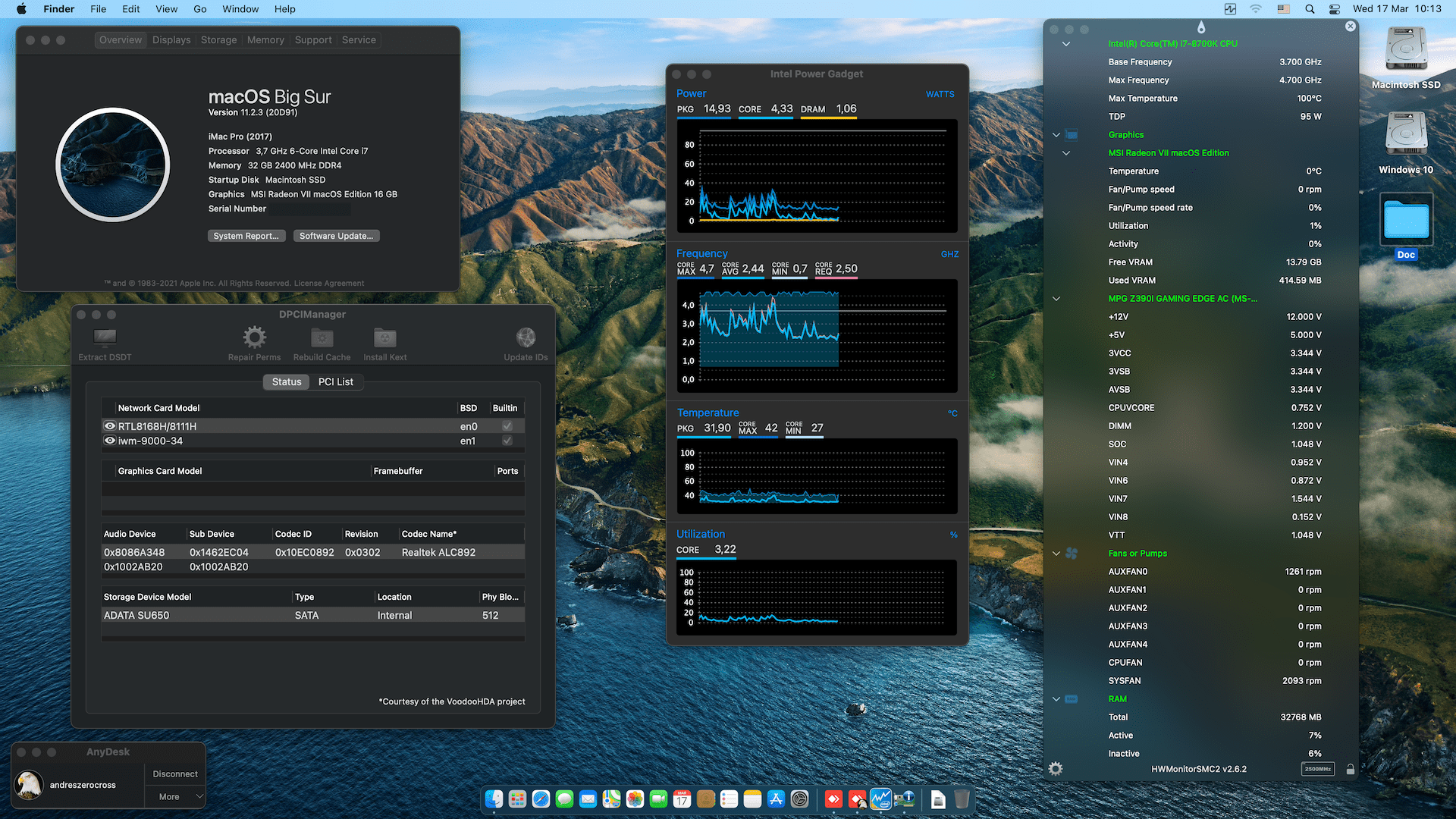
Task: Open Intel Power Gadget in the Dock
Action: [880, 799]
